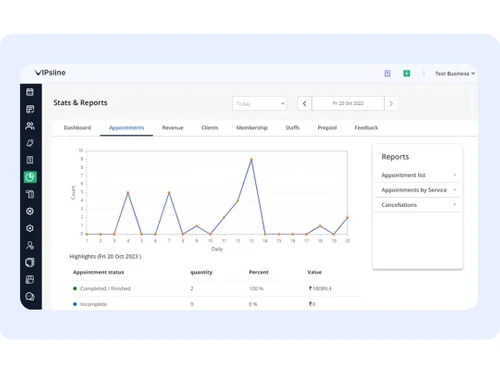Select the Appointments tab
The image size is (500, 375).
(x=127, y=128)
